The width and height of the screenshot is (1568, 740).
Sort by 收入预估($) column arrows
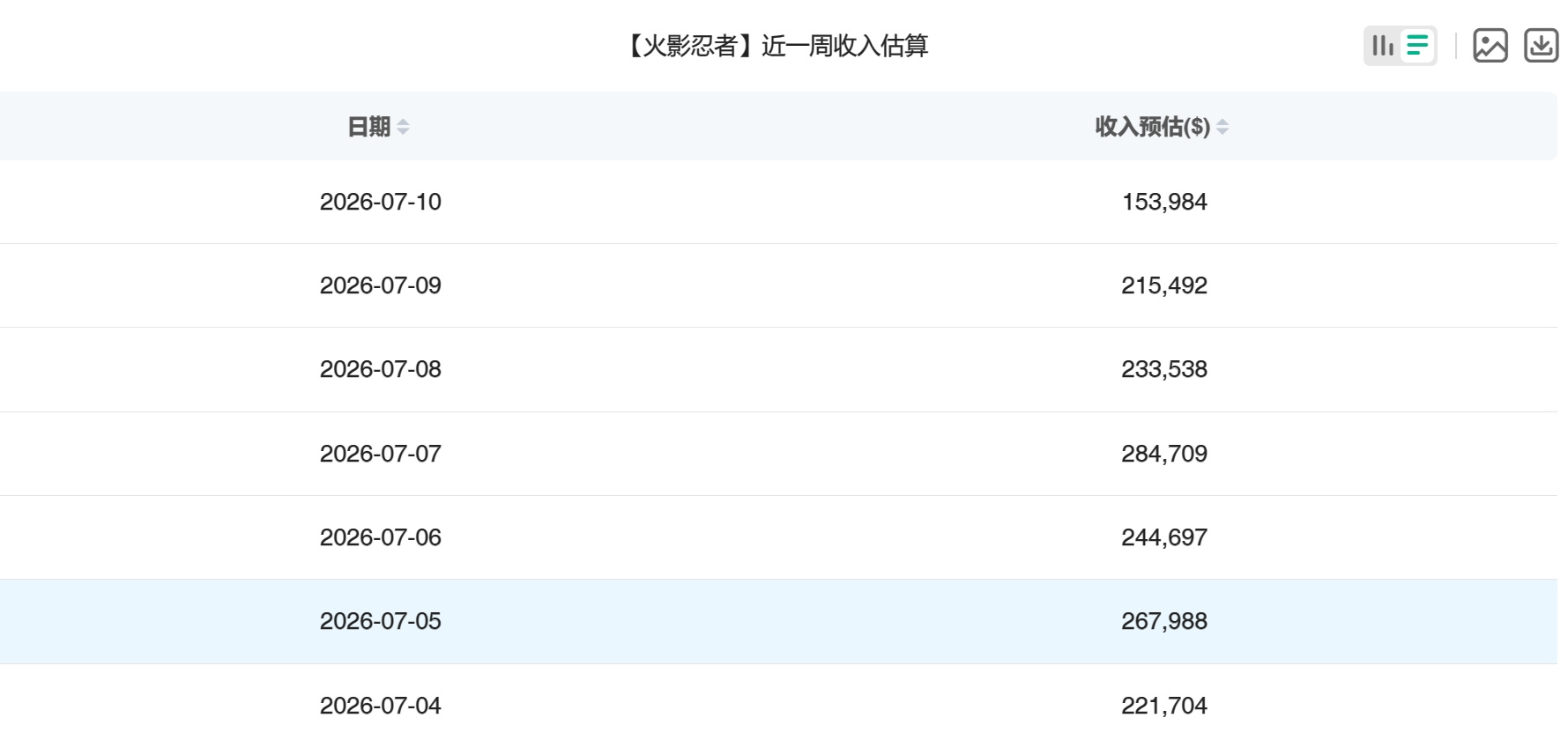pos(1222,127)
